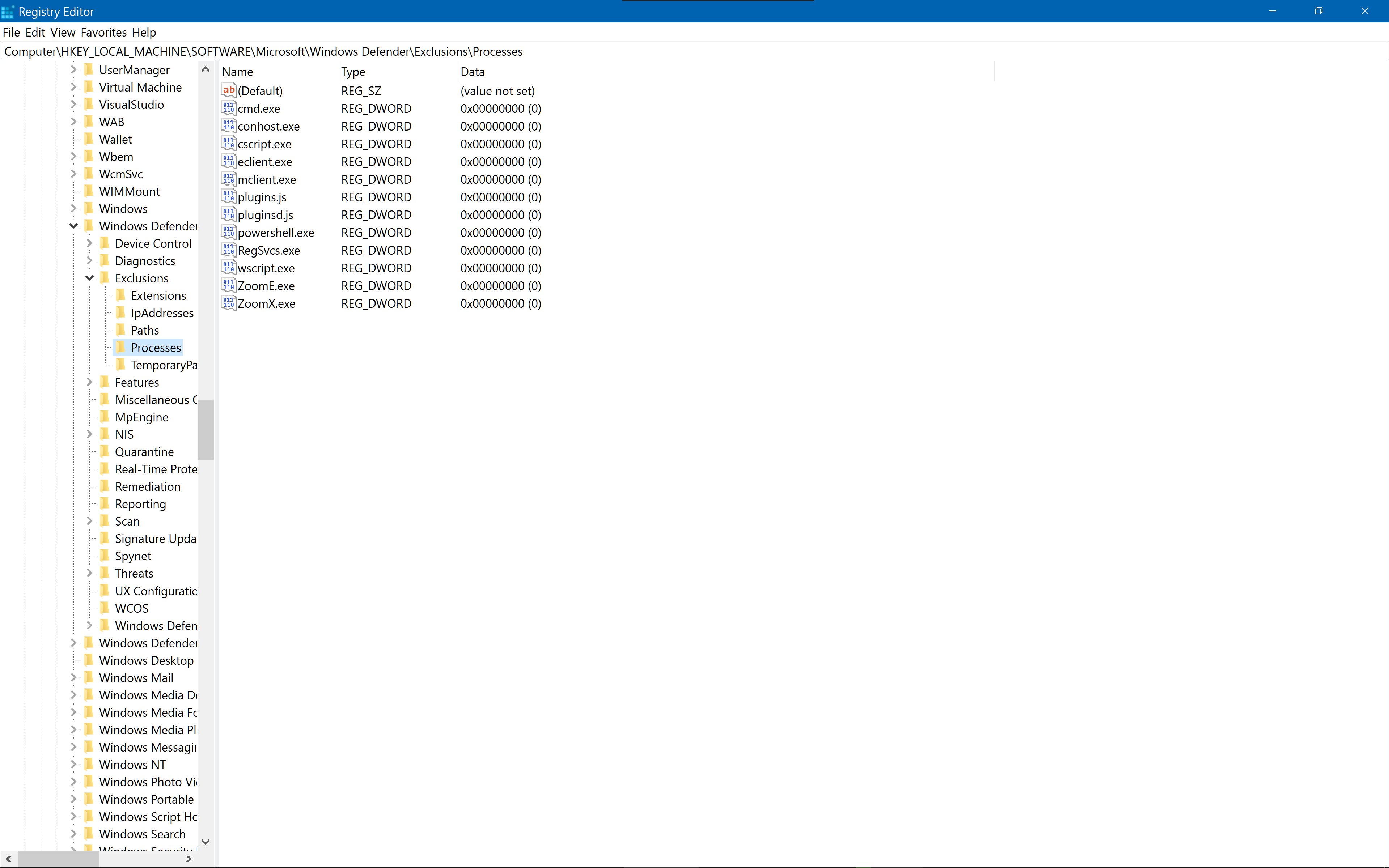Expand the Windows NT key
The width and height of the screenshot is (1389, 868).
[73, 764]
